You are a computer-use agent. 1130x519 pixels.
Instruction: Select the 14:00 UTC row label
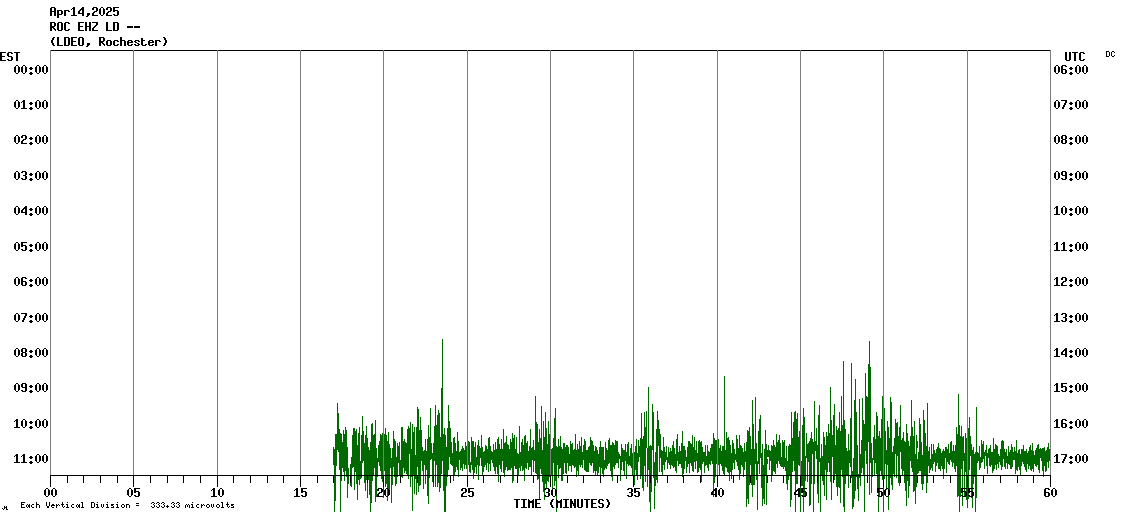coord(1071,353)
